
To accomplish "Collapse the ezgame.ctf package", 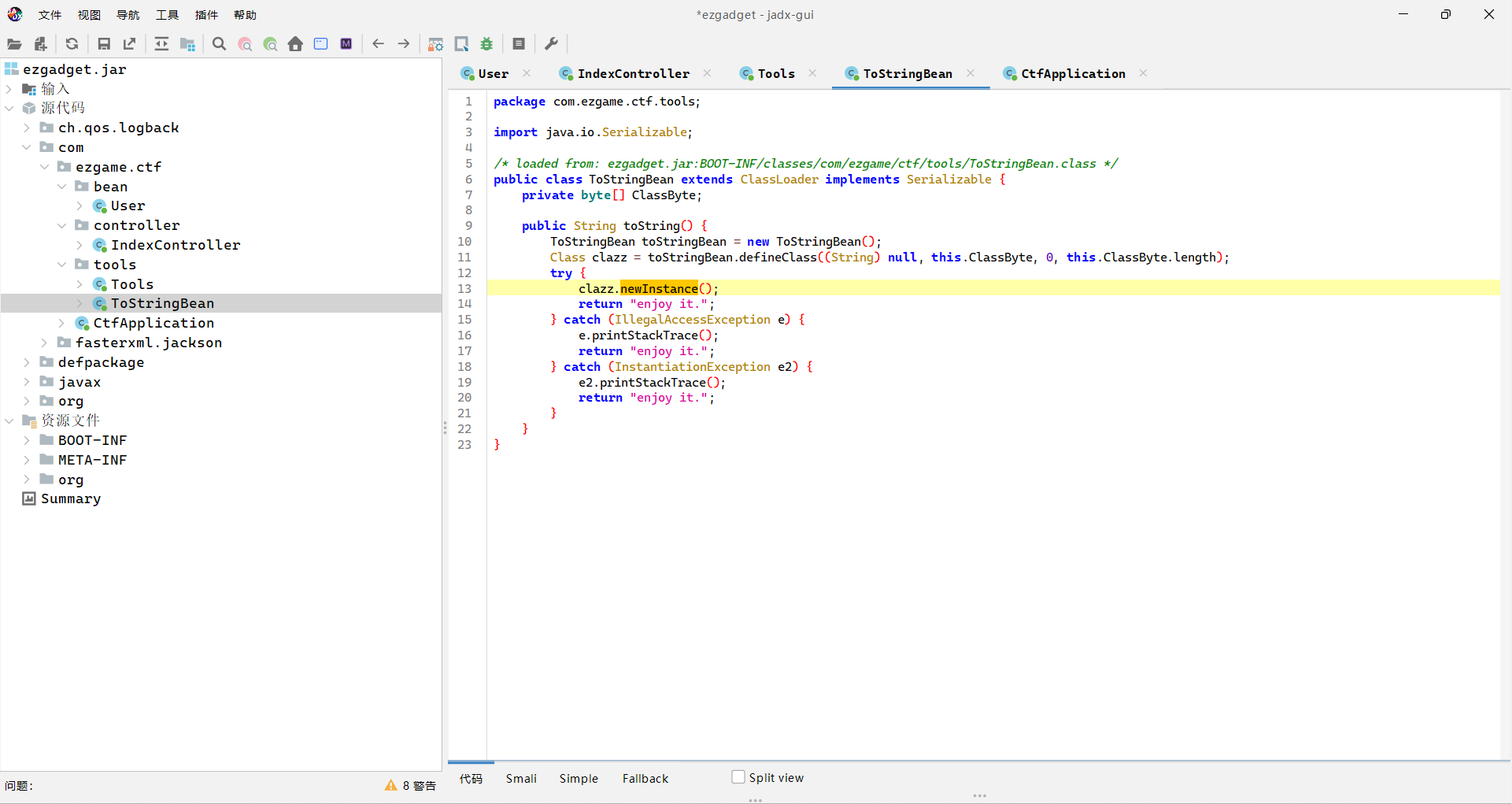I will [44, 167].
